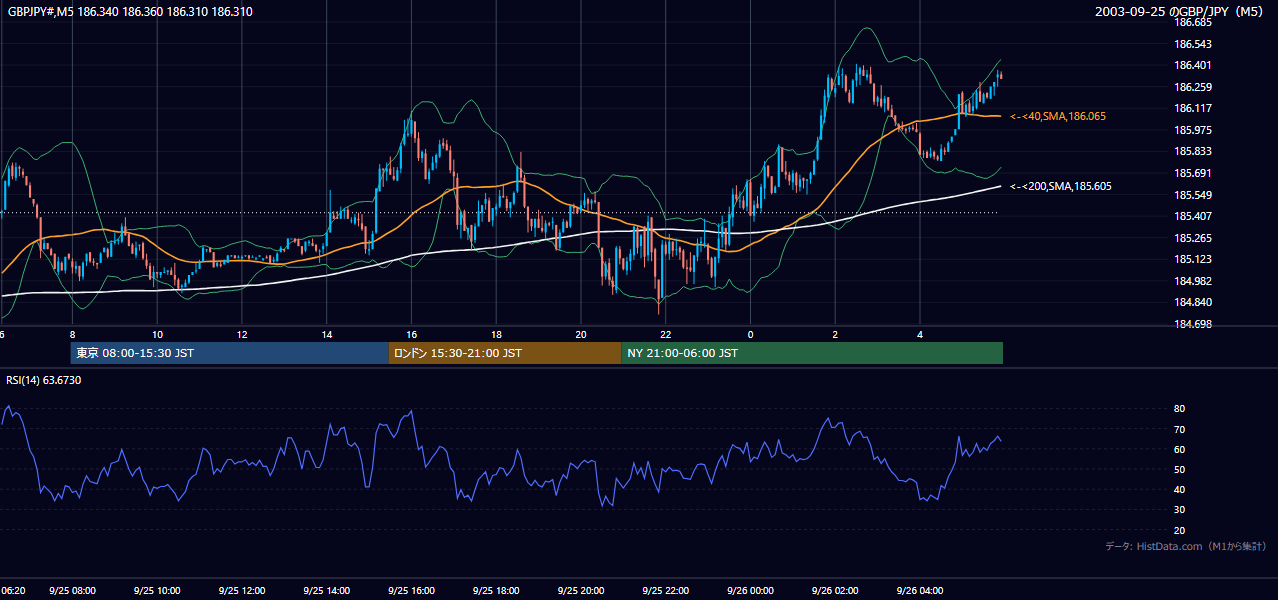1278x600 pixels.
Task: Click price axis value 186.259
Action: click(x=1193, y=87)
